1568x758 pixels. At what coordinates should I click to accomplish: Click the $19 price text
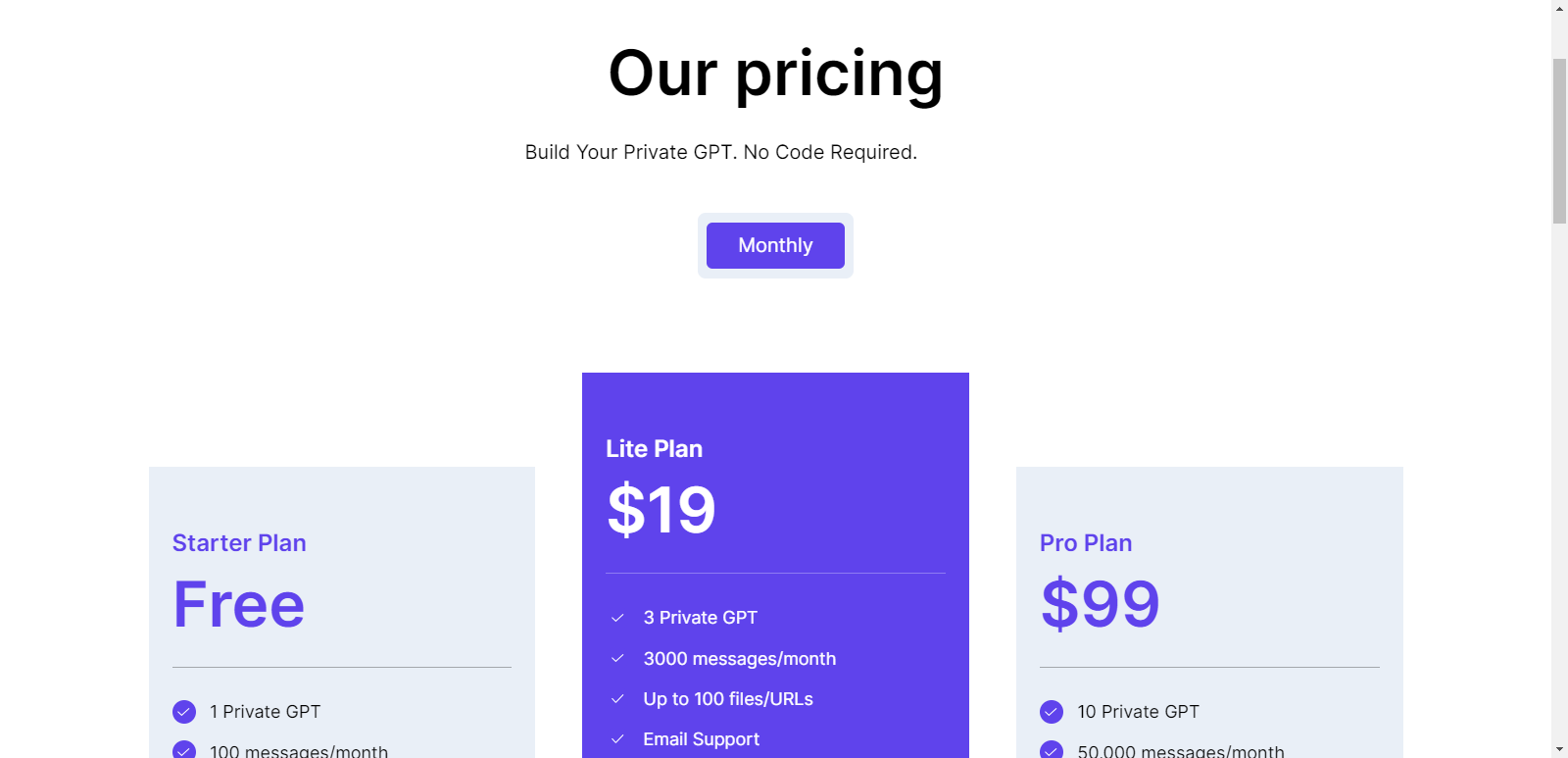tap(661, 510)
